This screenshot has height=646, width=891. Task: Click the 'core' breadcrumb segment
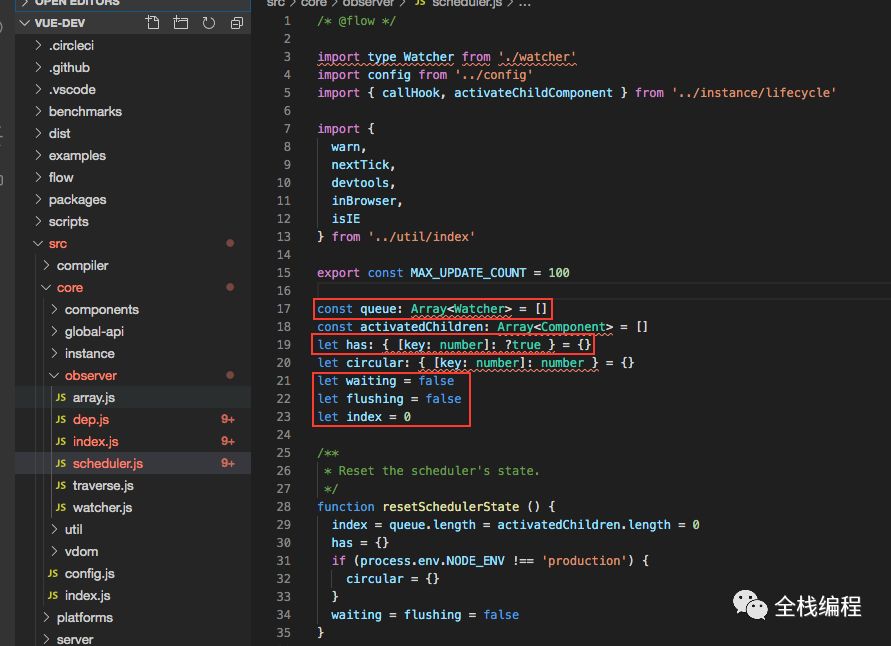click(x=314, y=3)
